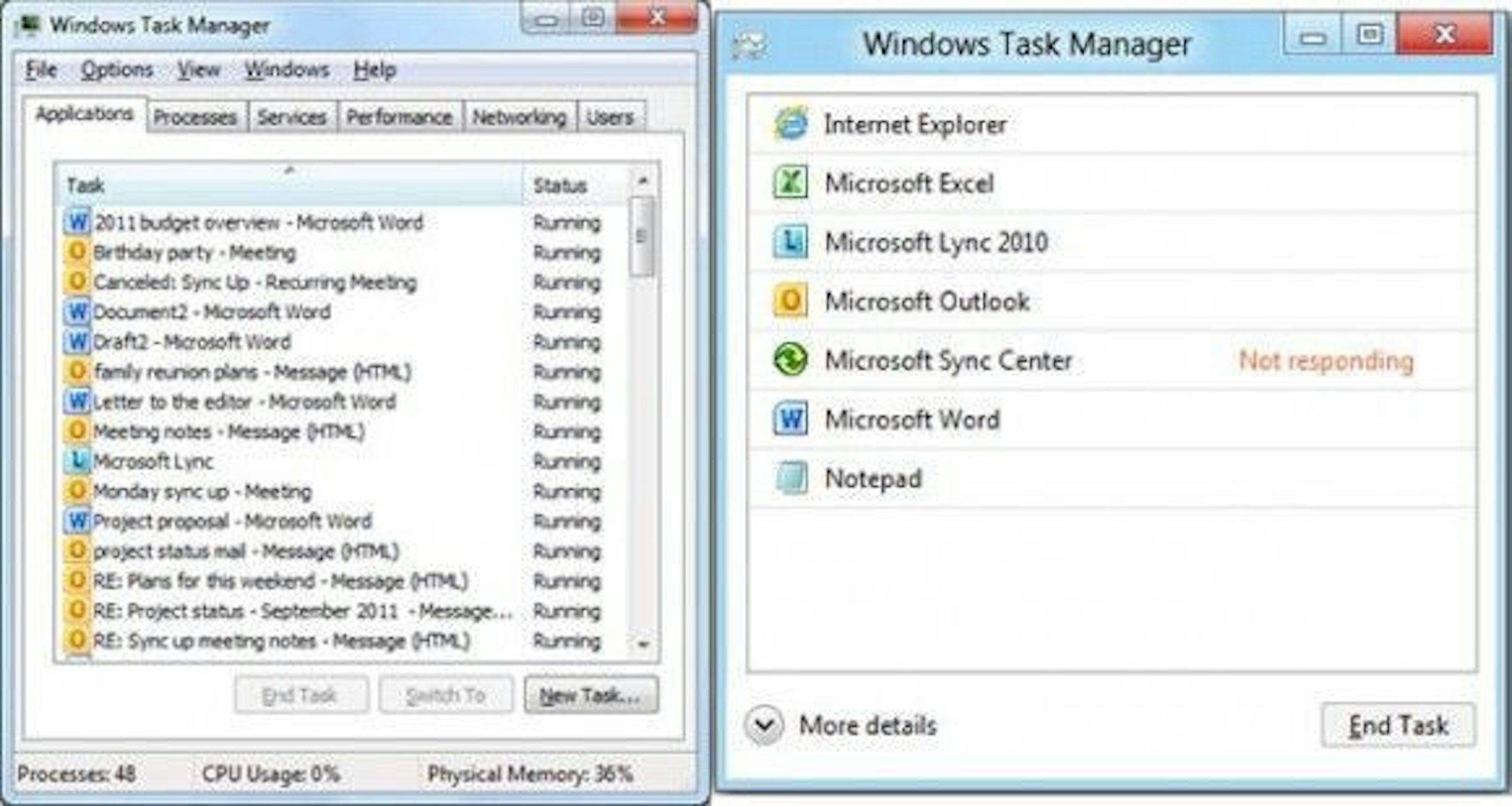Click the title bar icon of the old Task Manager
This screenshot has width=1512, height=806.
[28, 25]
